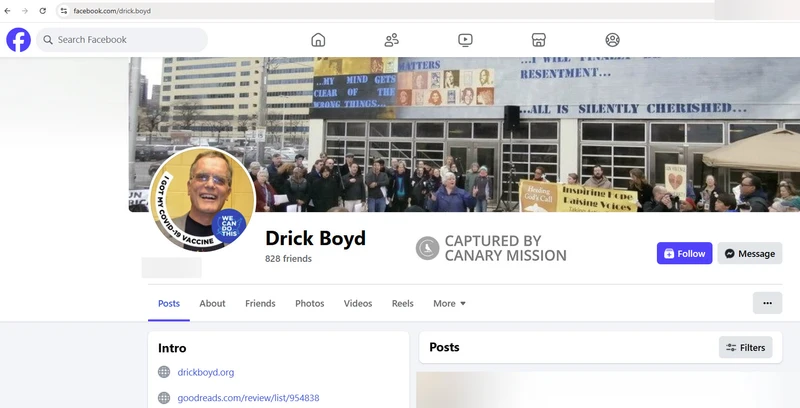The image size is (800, 408).
Task: Switch to the About tab
Action: point(212,303)
